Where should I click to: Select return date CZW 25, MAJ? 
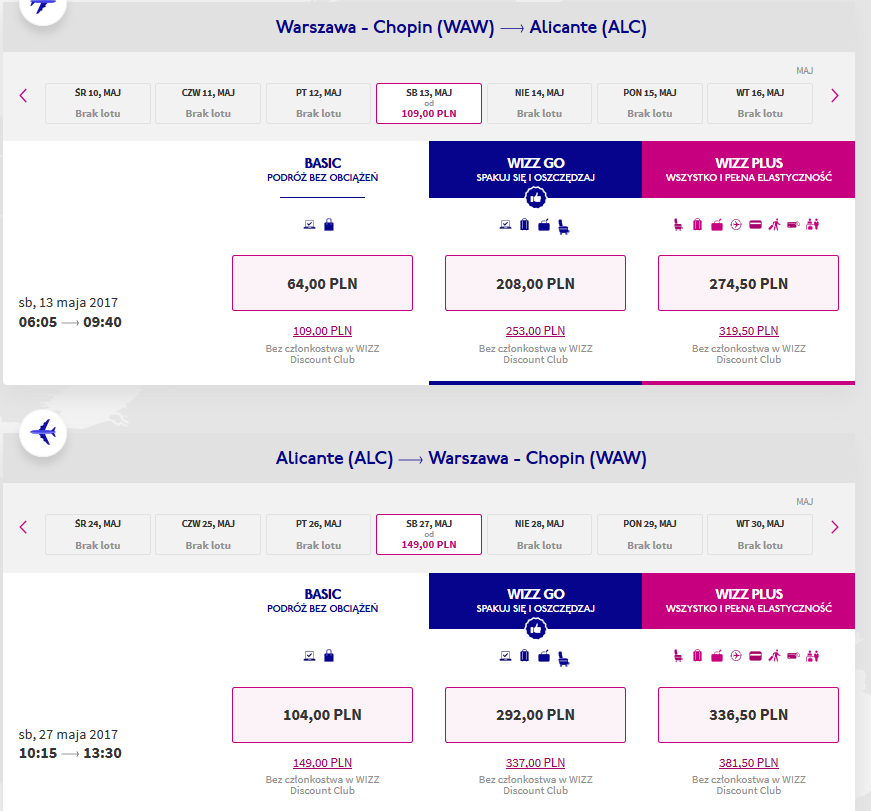pyautogui.click(x=208, y=534)
